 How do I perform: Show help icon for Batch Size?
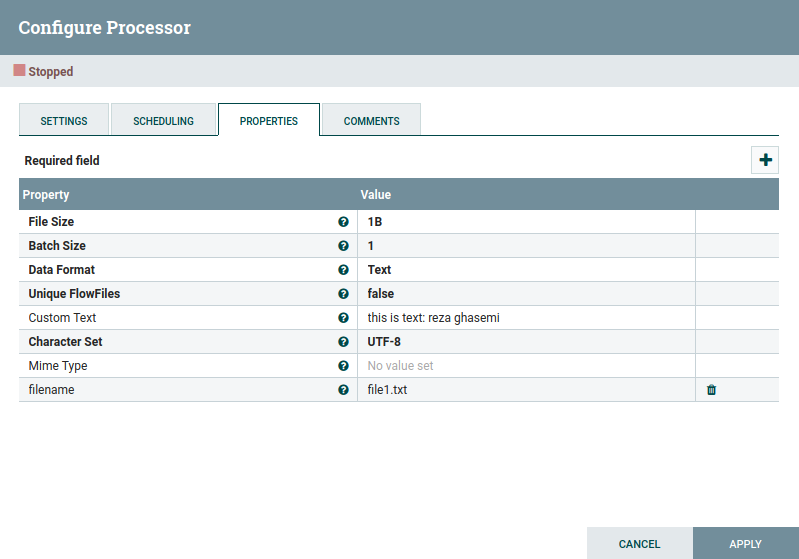click(x=343, y=246)
